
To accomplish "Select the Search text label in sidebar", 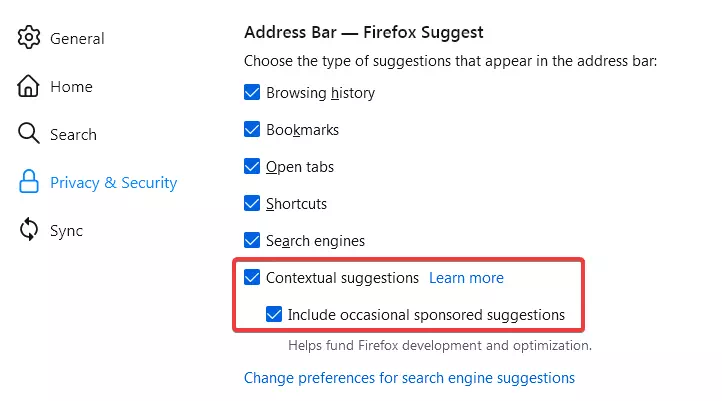I will (x=74, y=134).
